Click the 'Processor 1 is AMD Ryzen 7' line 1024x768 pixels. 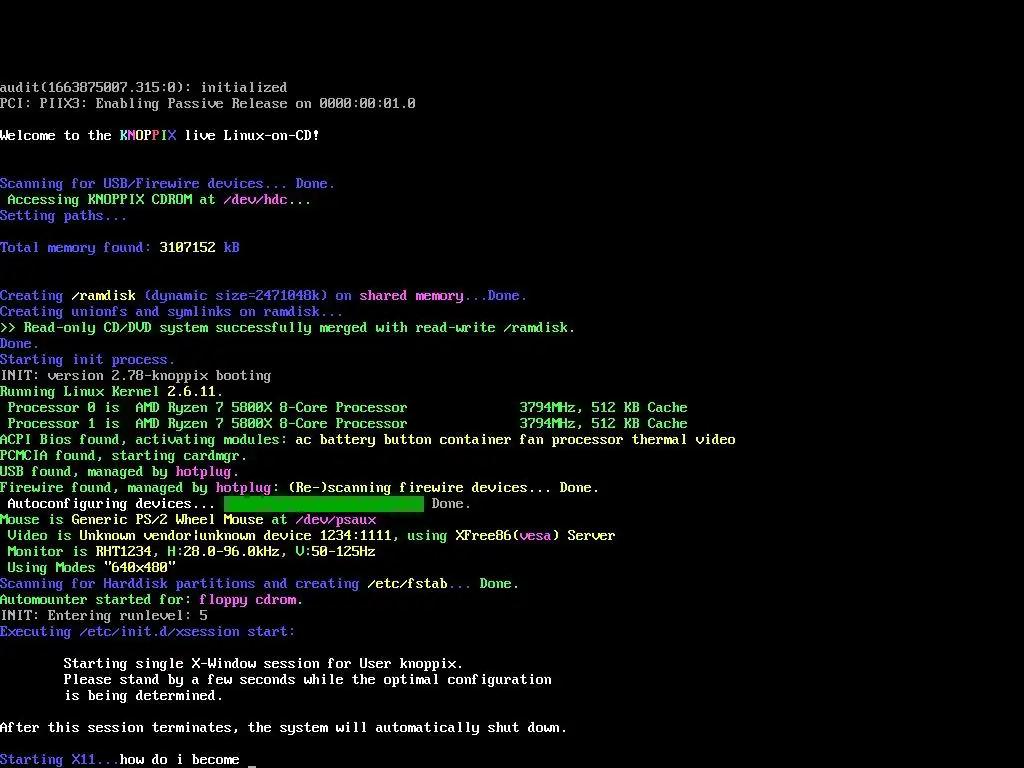347,424
